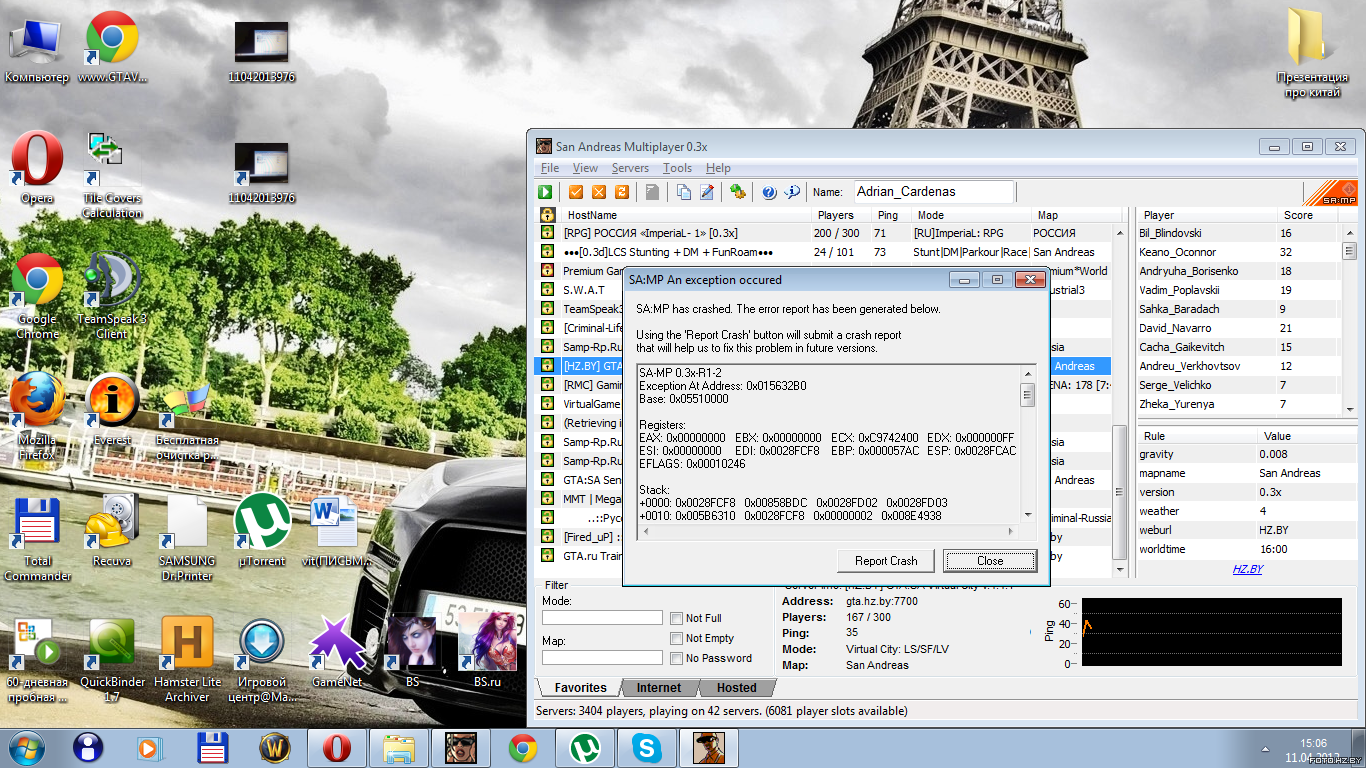This screenshot has height=768, width=1366.
Task: Open the GameNet desktop shortcut
Action: point(337,653)
